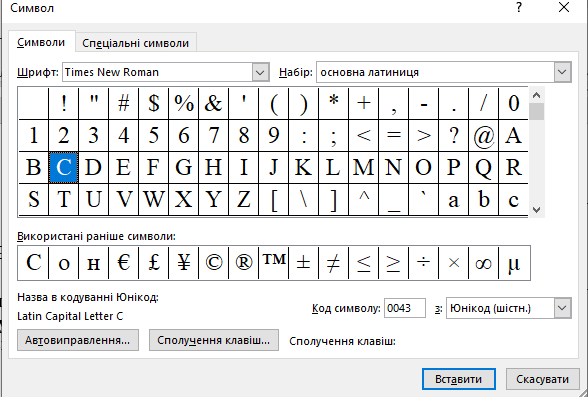Select digit 7 in symbol grid
588x397 pixels.
pyautogui.click(x=214, y=136)
